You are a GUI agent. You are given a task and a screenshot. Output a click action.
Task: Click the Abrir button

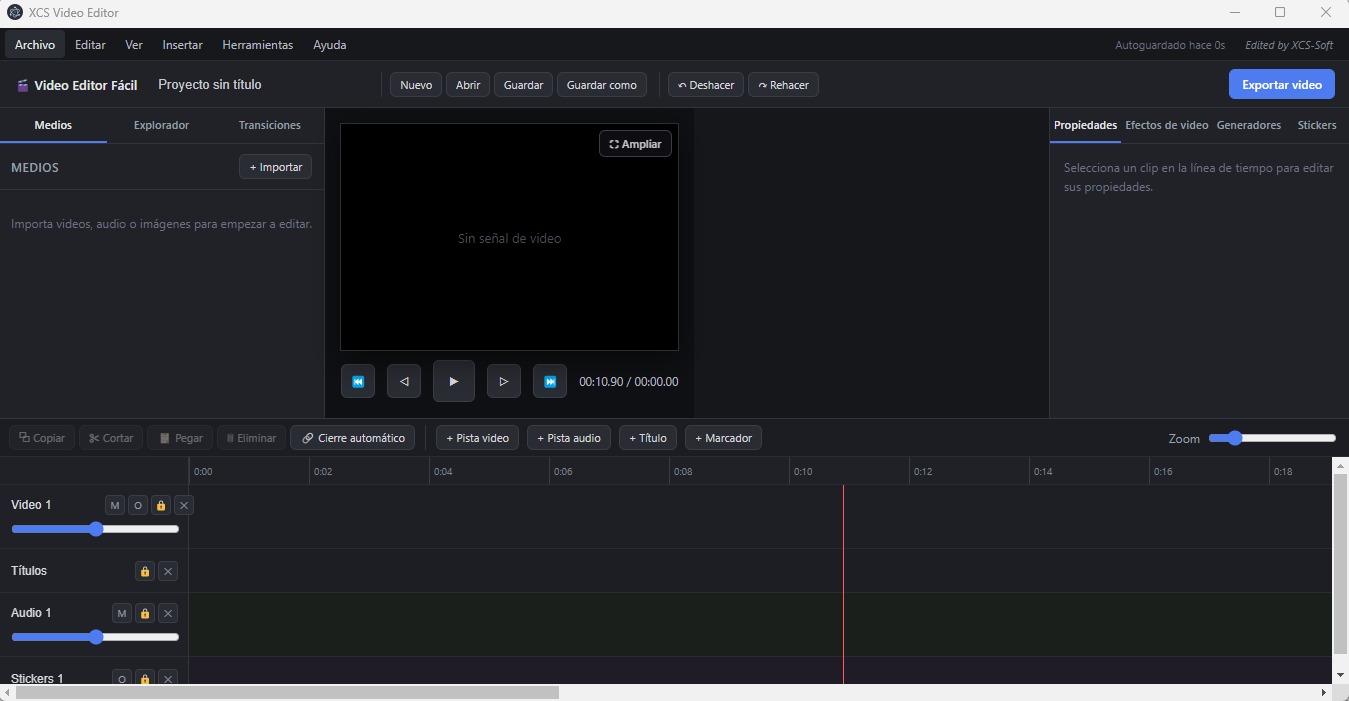click(x=468, y=85)
